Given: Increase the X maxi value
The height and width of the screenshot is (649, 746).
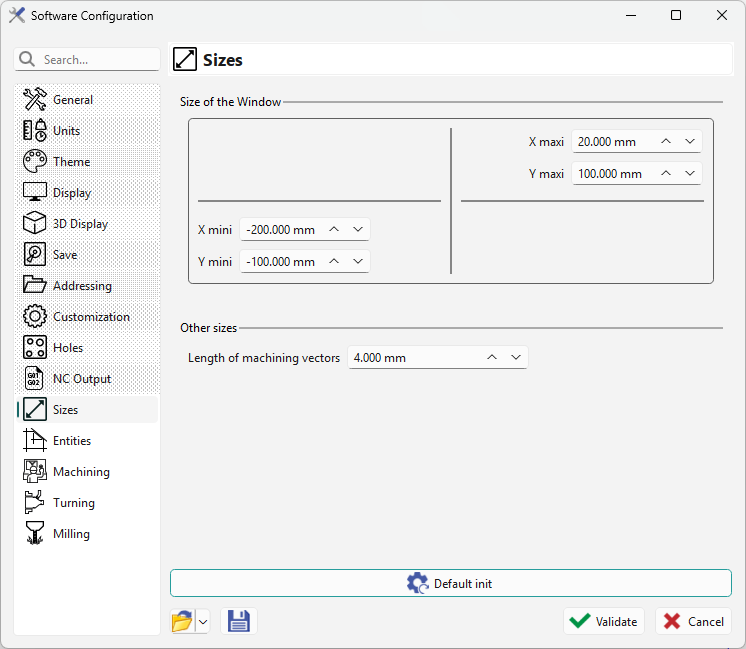Looking at the screenshot, I should [666, 142].
